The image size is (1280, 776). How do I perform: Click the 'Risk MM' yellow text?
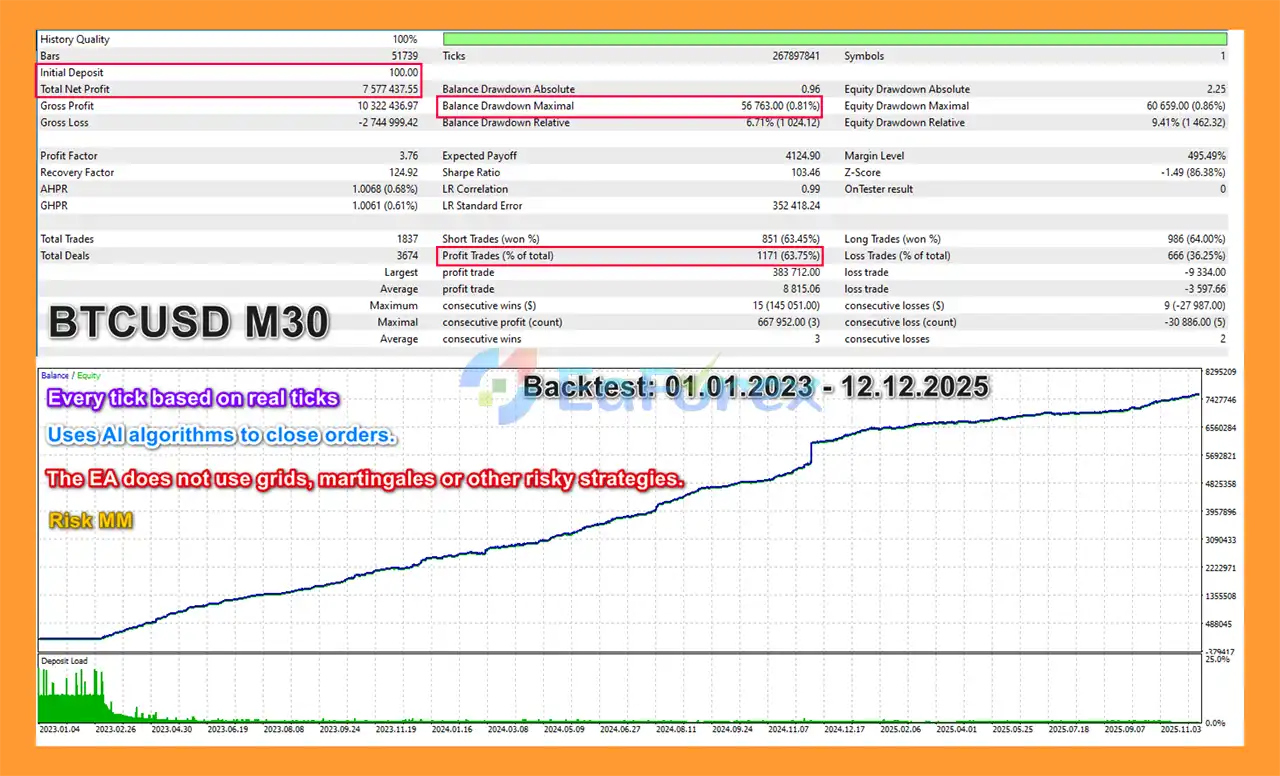coord(90,521)
